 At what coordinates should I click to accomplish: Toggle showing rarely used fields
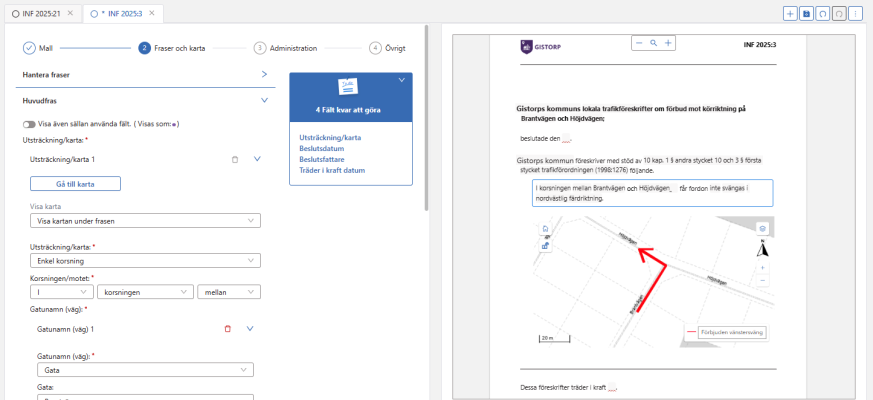29,124
